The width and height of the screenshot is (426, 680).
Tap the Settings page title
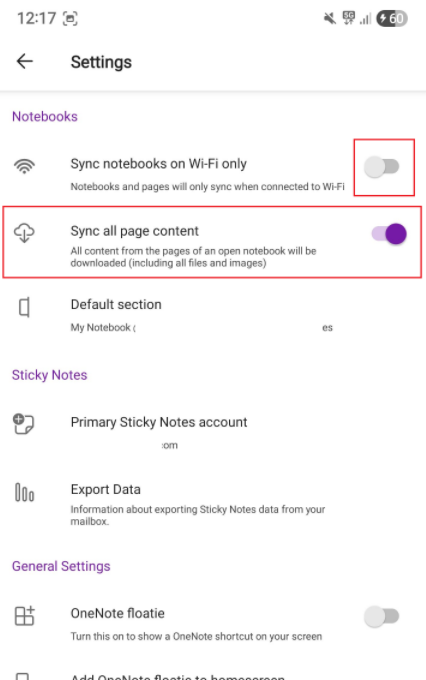tap(101, 62)
